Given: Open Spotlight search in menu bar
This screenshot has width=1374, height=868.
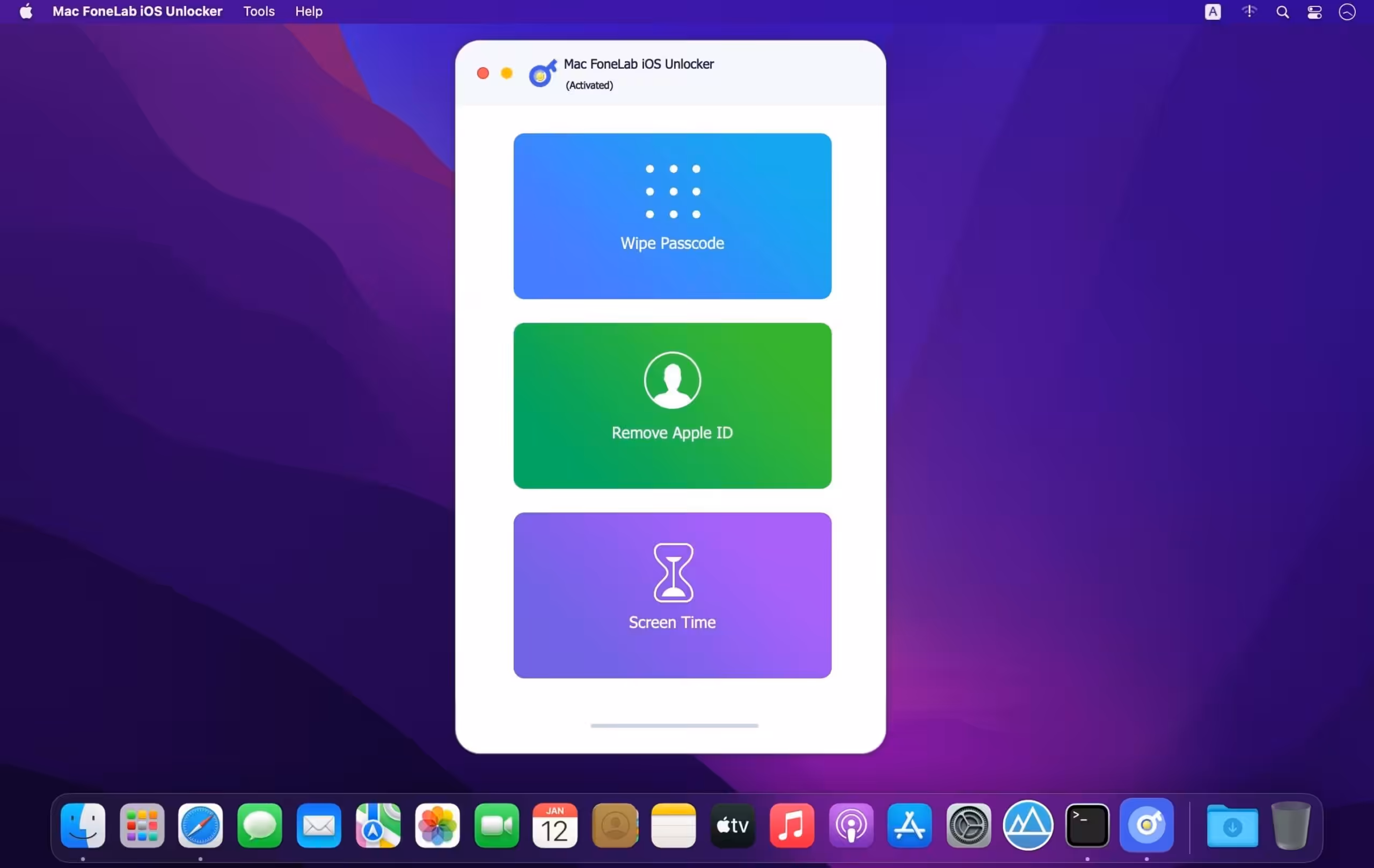Looking at the screenshot, I should [1282, 12].
